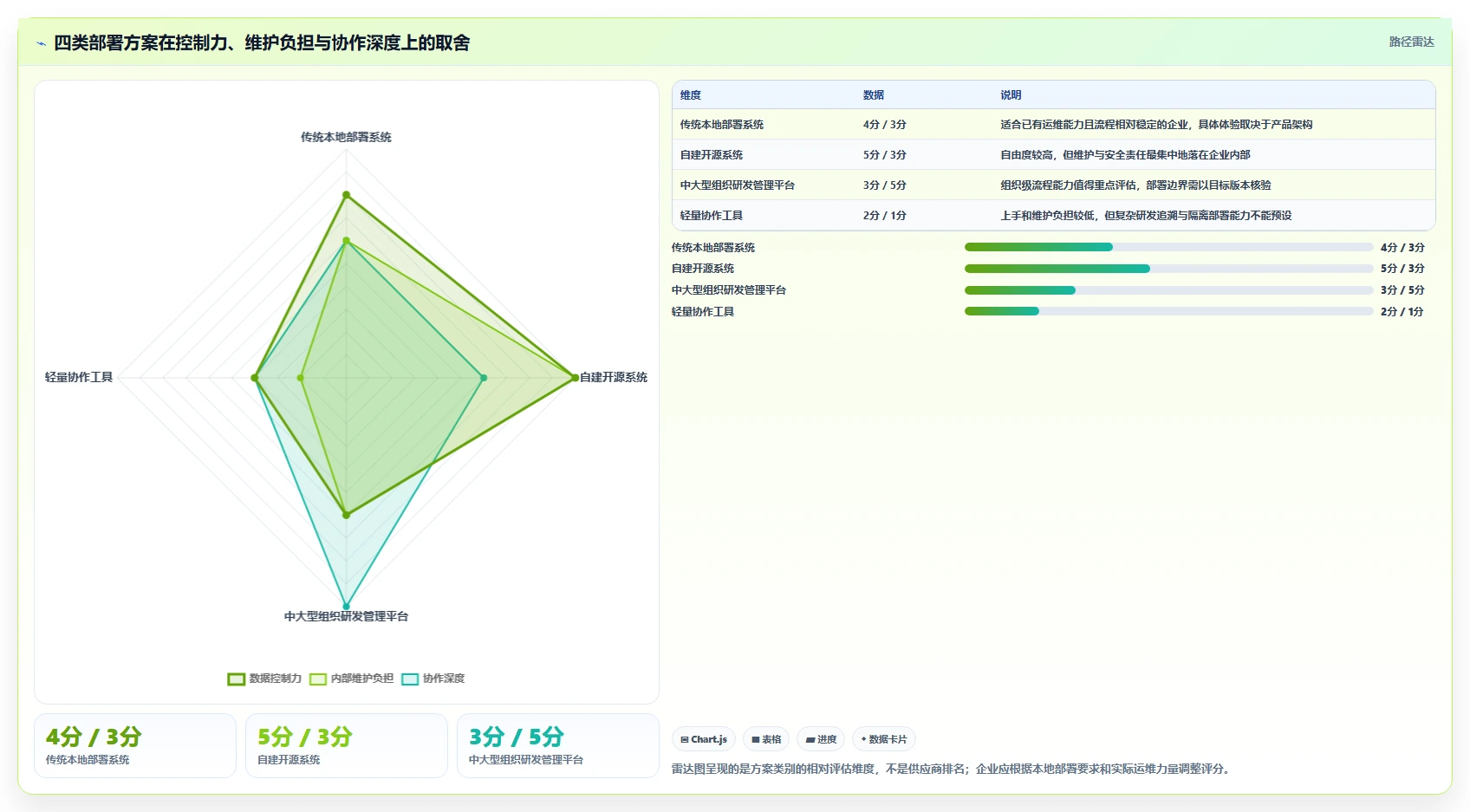Select the 自建开源系统 table row name

[712, 155]
